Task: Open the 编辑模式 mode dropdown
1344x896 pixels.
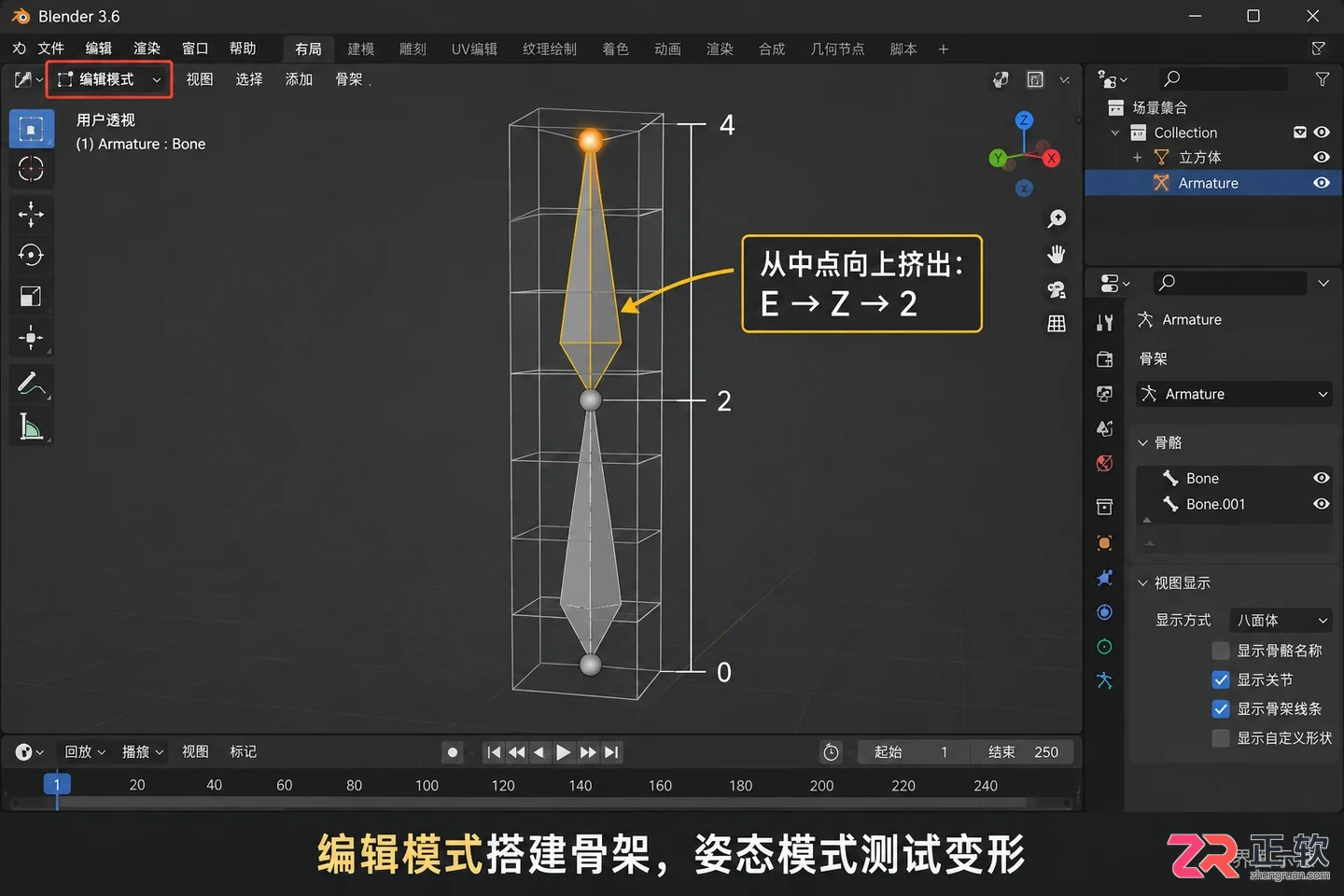Action: (x=109, y=79)
